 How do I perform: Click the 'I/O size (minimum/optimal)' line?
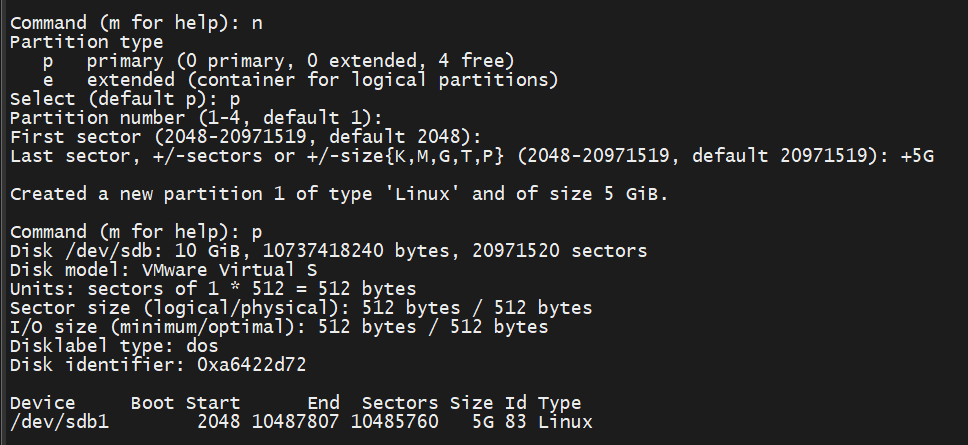tap(279, 327)
